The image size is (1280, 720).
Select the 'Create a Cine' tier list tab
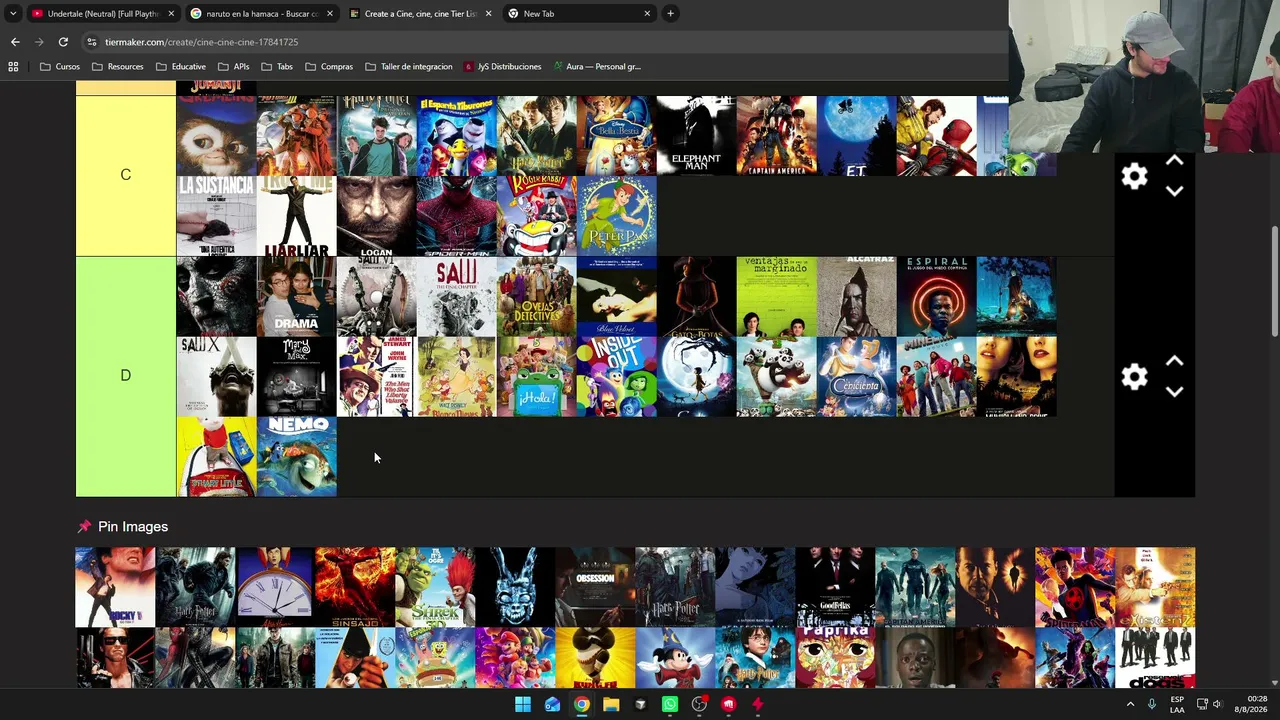(x=420, y=14)
